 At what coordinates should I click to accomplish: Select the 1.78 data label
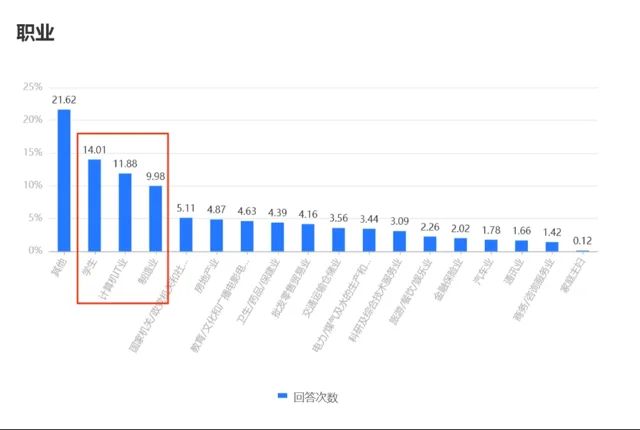(x=491, y=231)
